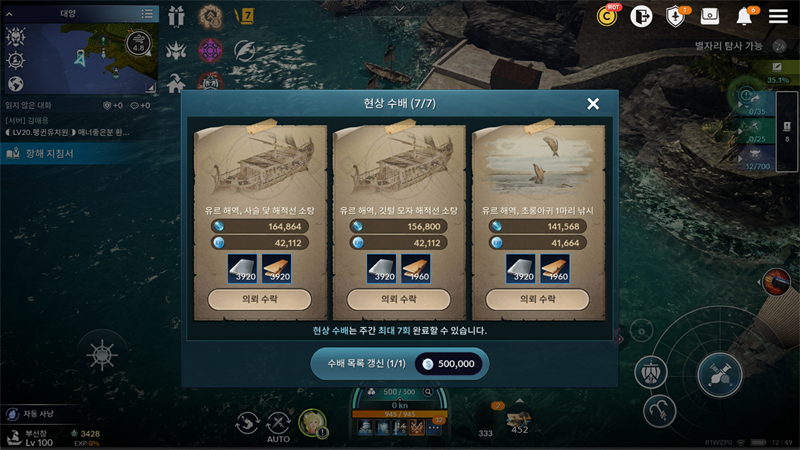Toggle the AUTO navigation mode
The width and height of the screenshot is (800, 450).
(x=278, y=427)
